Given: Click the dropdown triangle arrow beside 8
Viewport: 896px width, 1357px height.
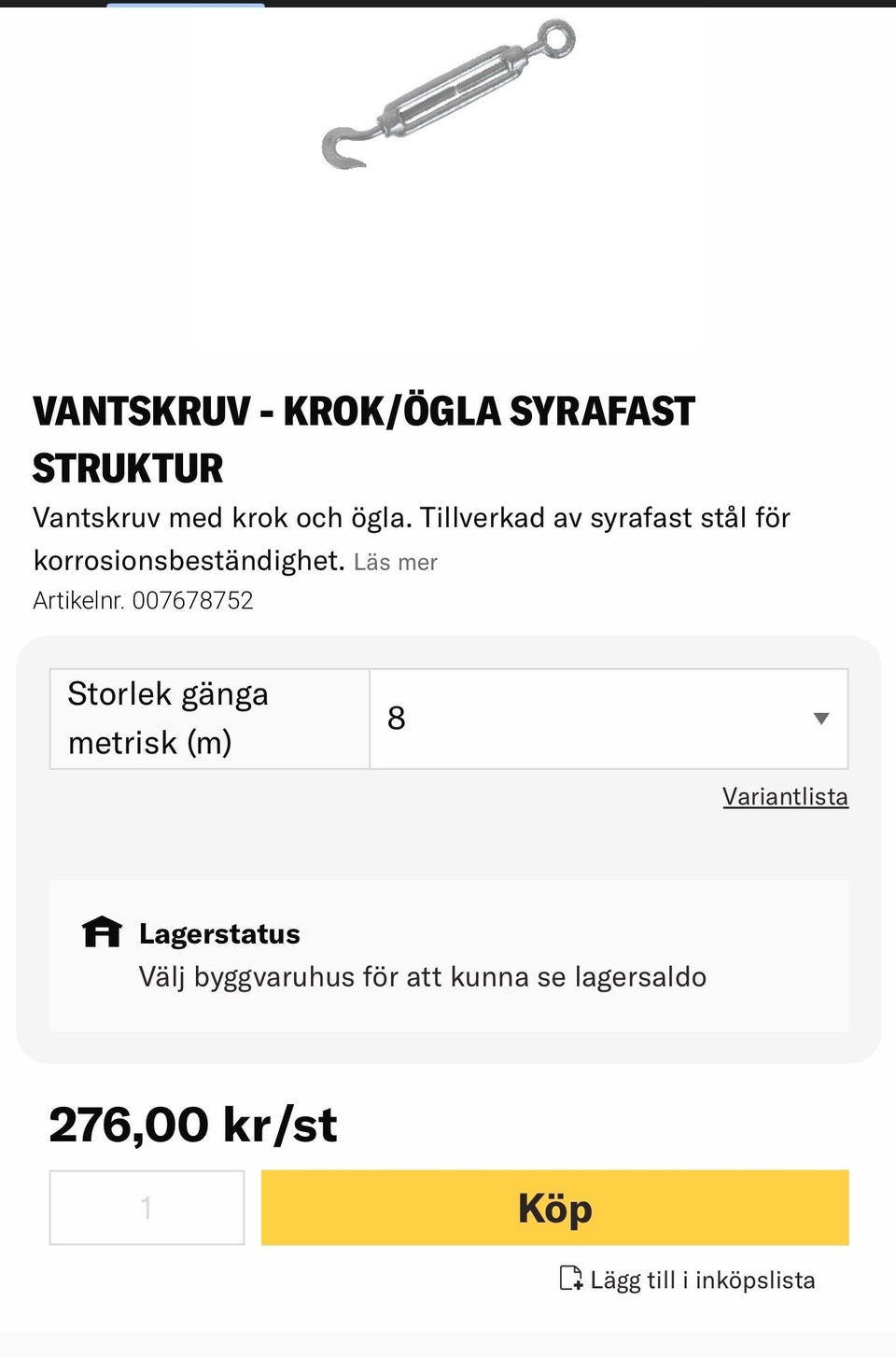Looking at the screenshot, I should point(821,719).
